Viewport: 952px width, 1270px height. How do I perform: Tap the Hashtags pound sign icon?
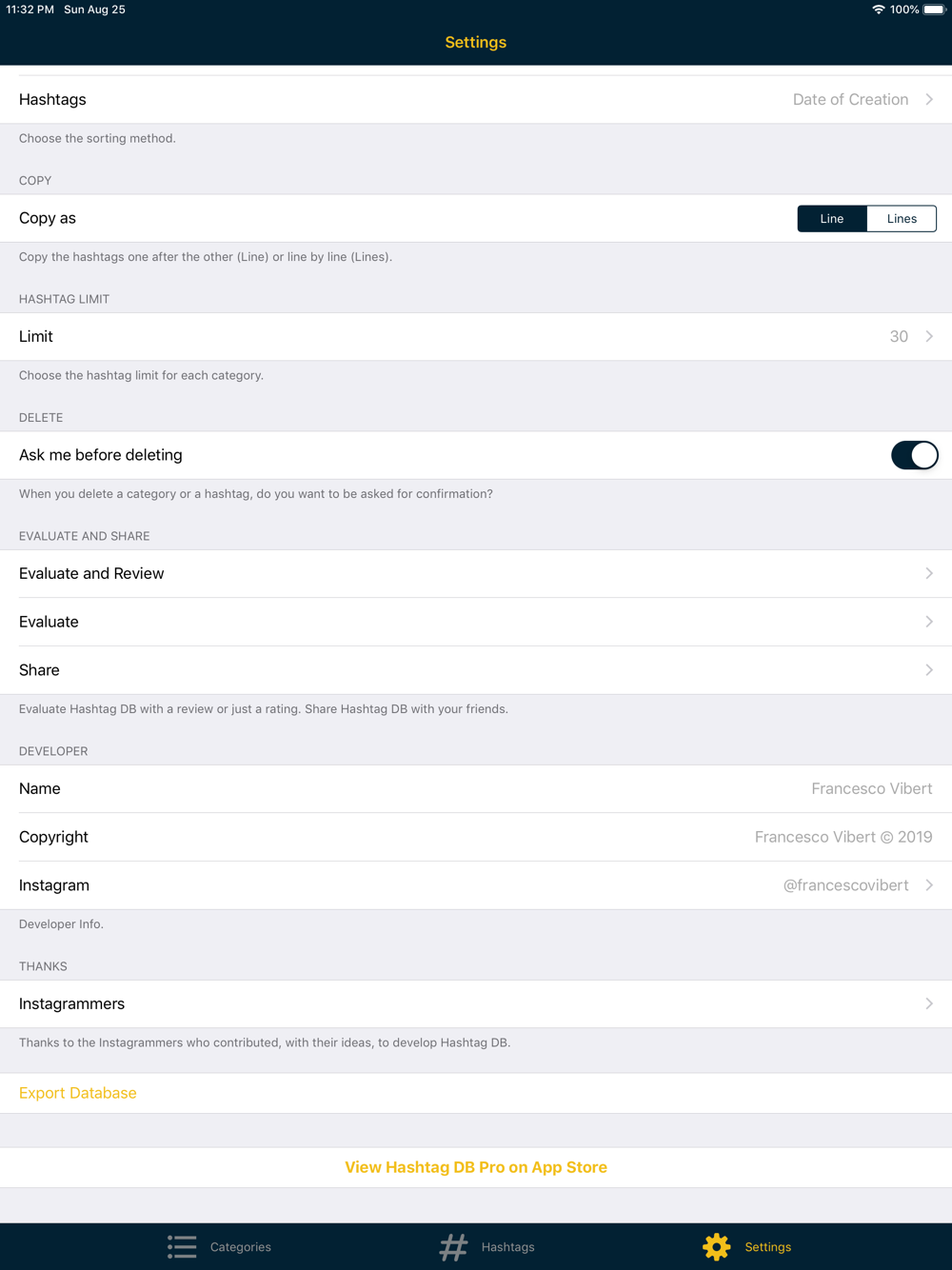coord(453,1247)
